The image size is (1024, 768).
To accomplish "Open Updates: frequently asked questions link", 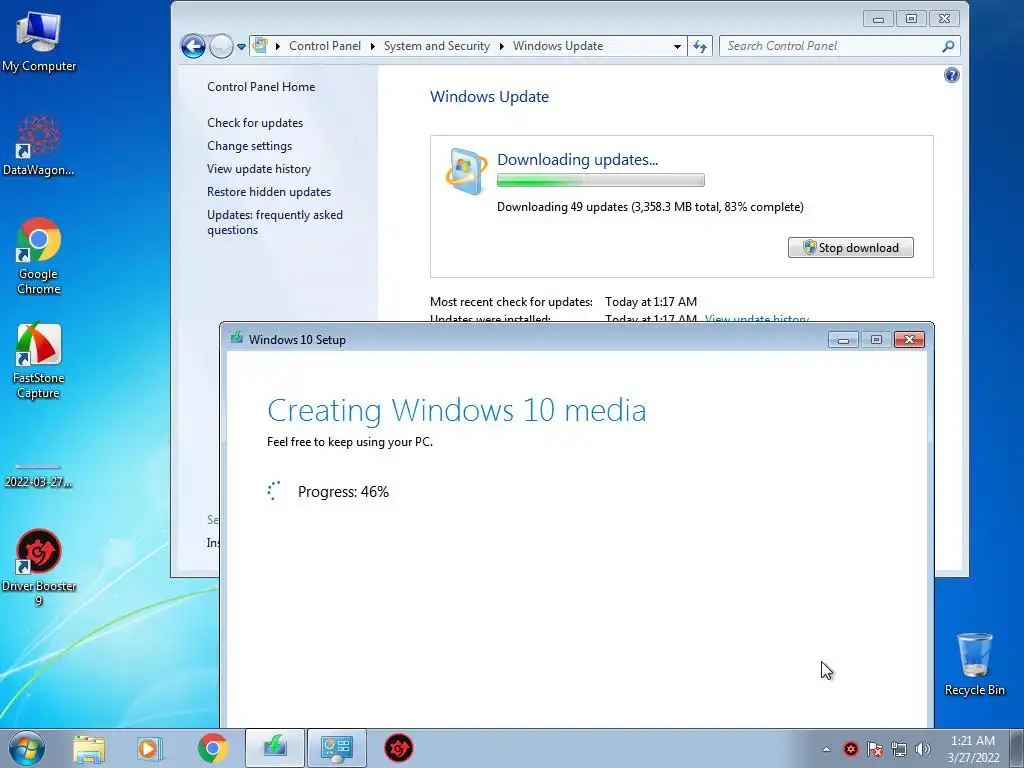I will click(x=275, y=222).
